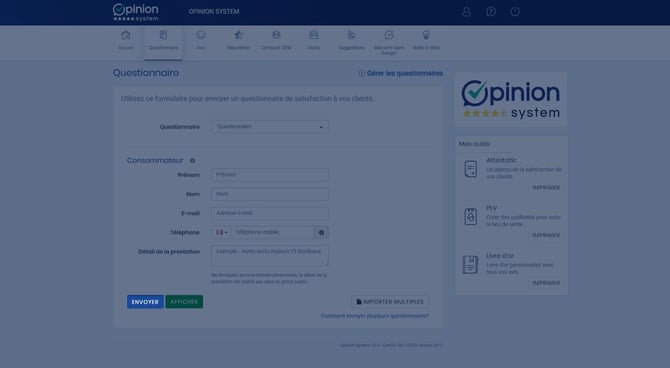670x368 pixels.
Task: Click the PLV tool title
Action: point(491,208)
